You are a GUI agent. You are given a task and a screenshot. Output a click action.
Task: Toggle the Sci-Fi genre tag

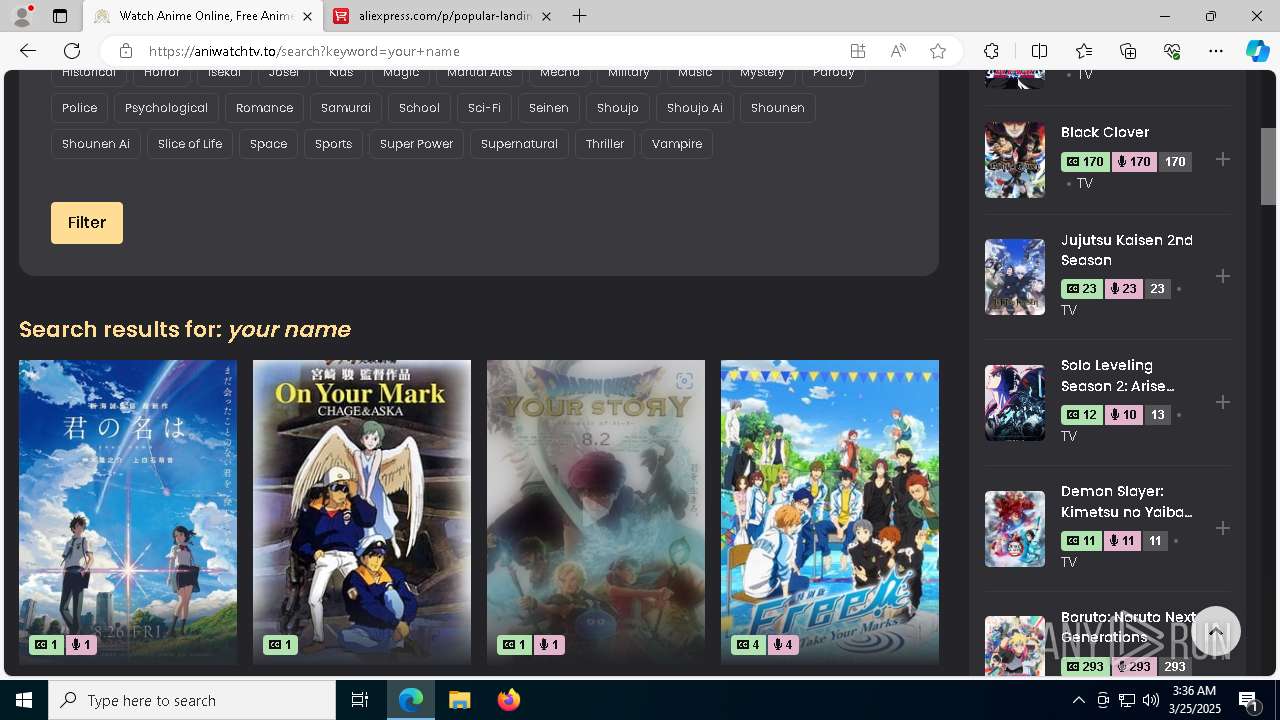[x=484, y=108]
